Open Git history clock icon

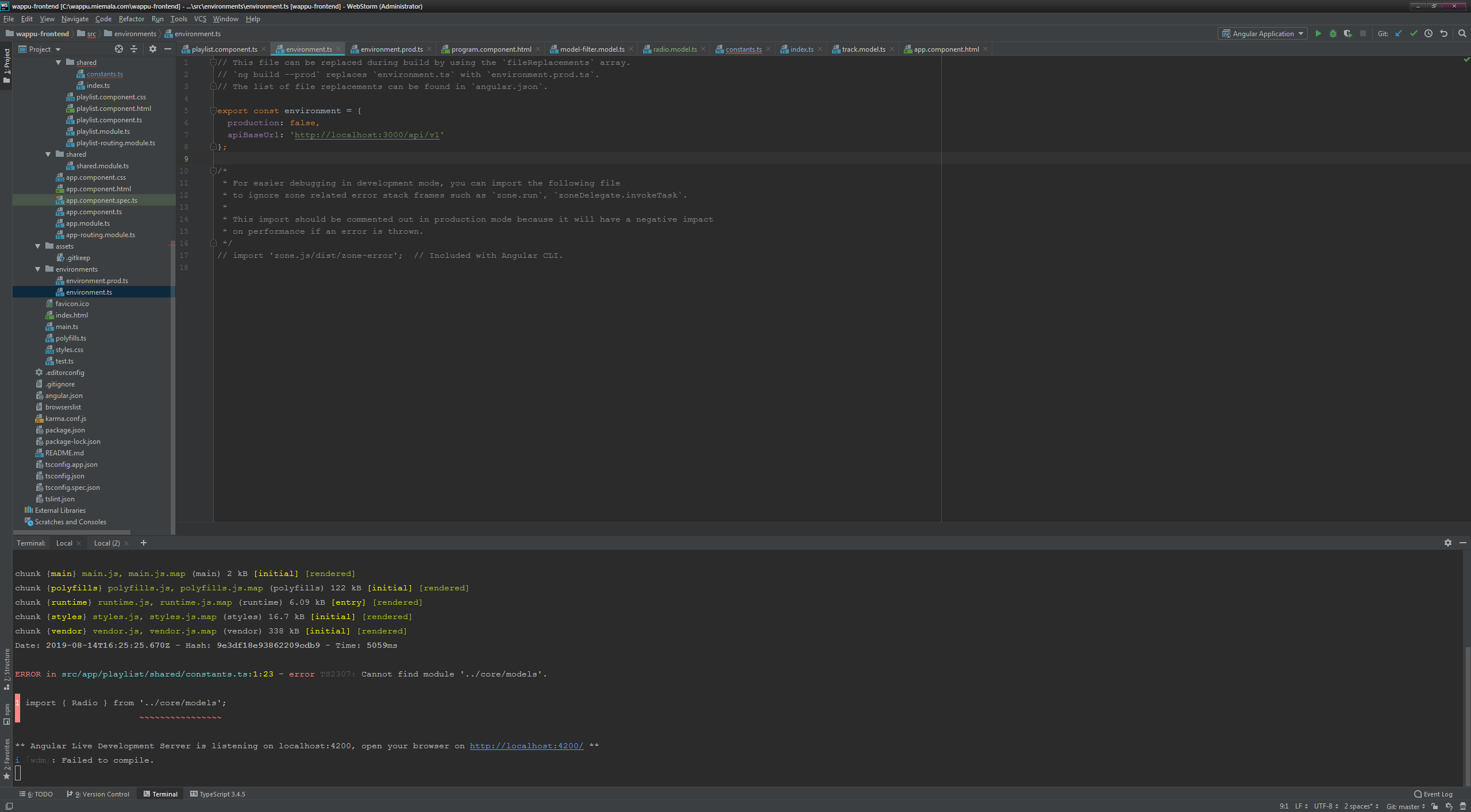coord(1428,34)
